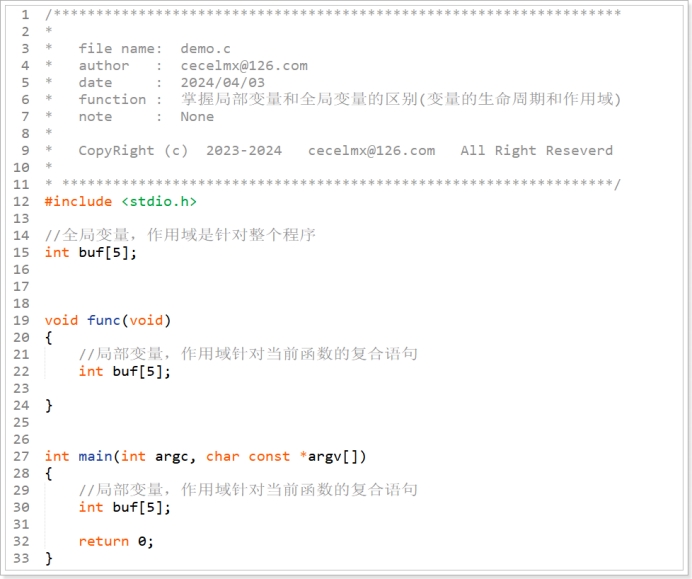Click the file name 'demo.c' text
The image size is (692, 579).
click(x=205, y=49)
